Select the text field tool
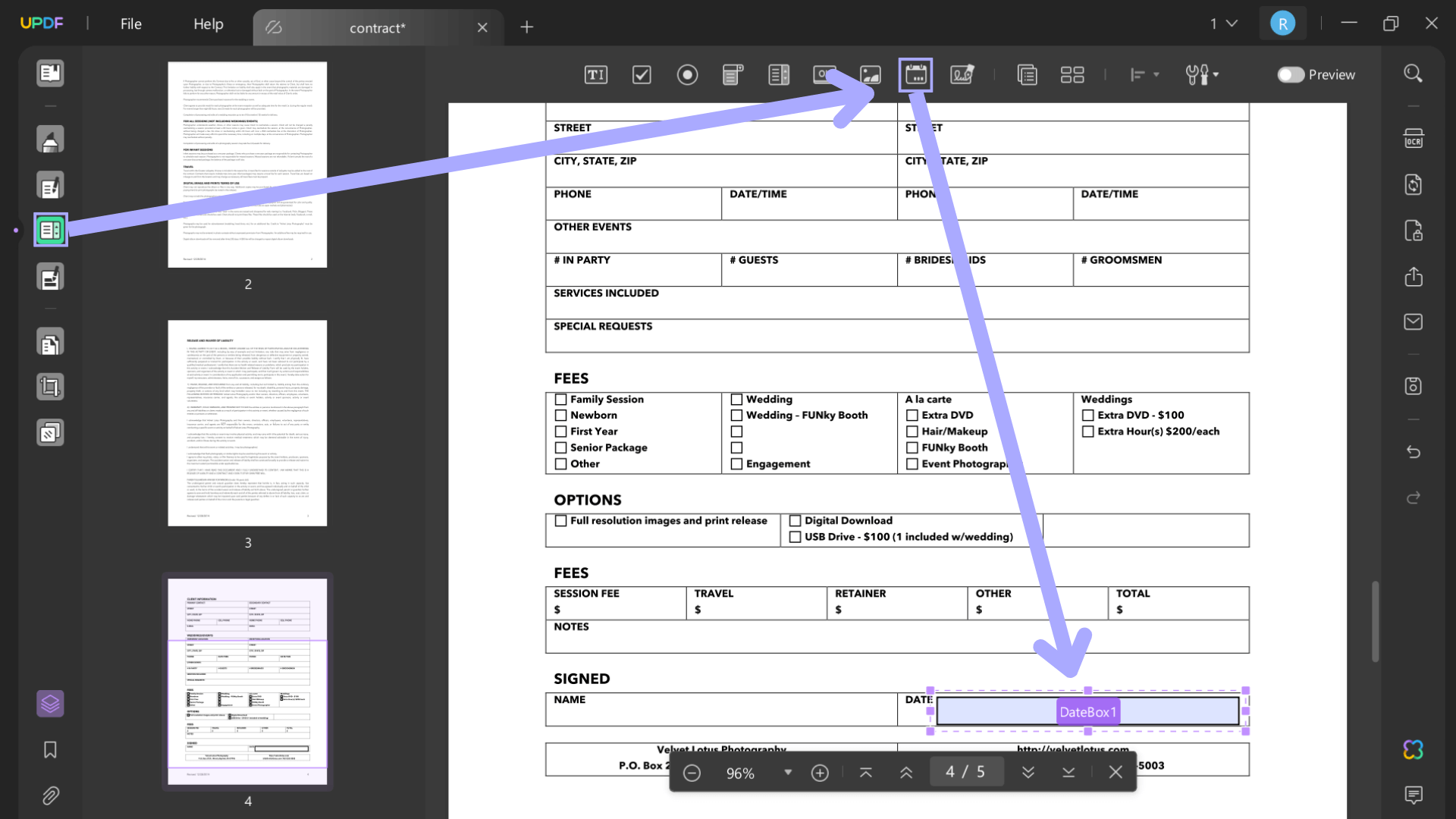 coord(595,74)
